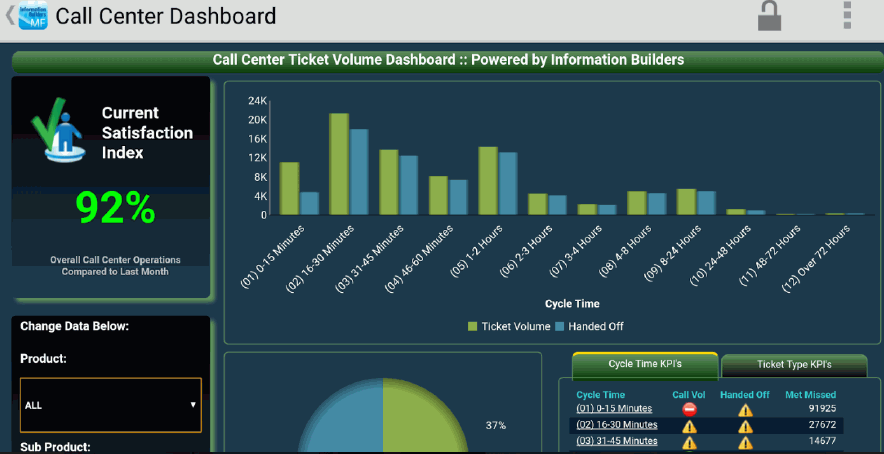884x454 pixels.
Task: Switch to Cycle Time KPI's tab
Action: [x=645, y=365]
